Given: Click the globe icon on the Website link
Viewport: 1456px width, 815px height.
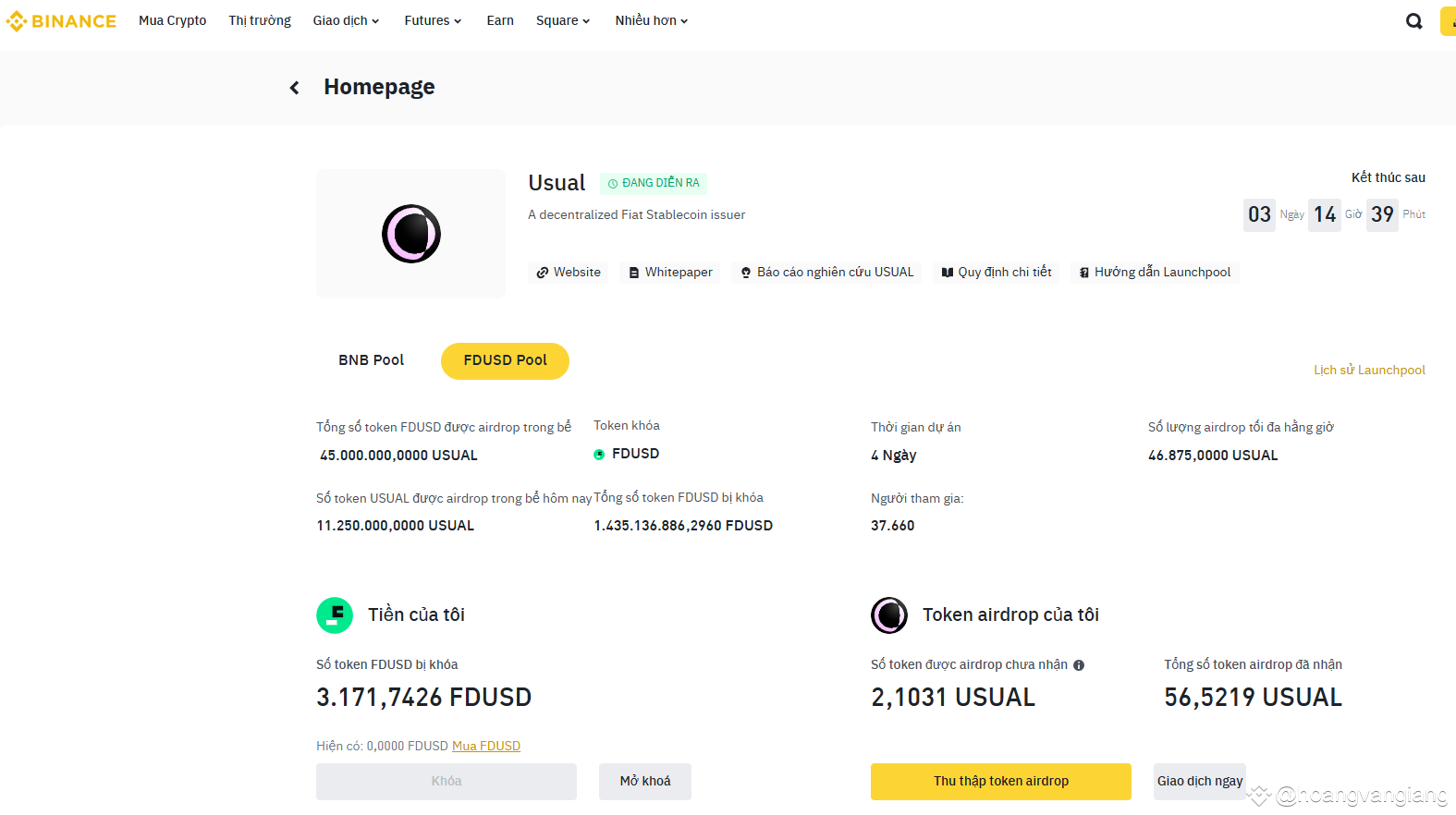Looking at the screenshot, I should [543, 272].
